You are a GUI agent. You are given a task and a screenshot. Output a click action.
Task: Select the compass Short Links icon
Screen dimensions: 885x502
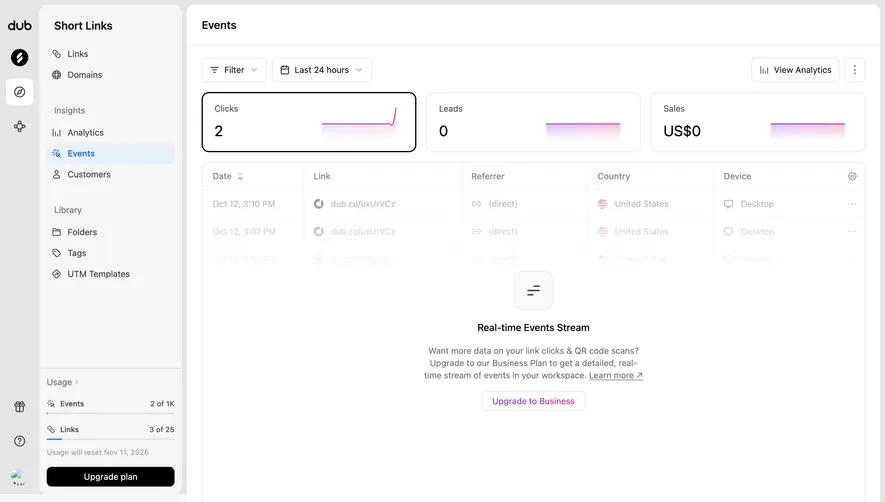pyautogui.click(x=19, y=92)
